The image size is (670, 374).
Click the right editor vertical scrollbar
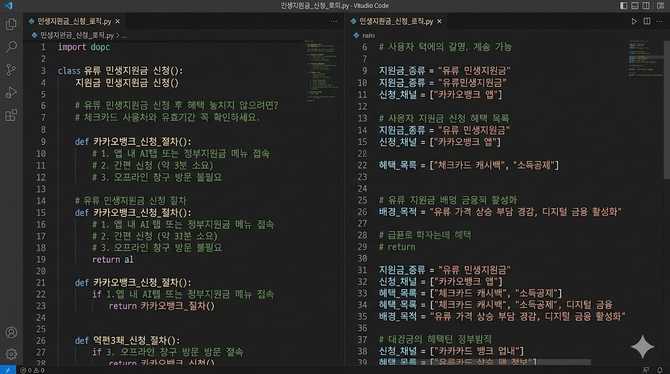pos(667,110)
